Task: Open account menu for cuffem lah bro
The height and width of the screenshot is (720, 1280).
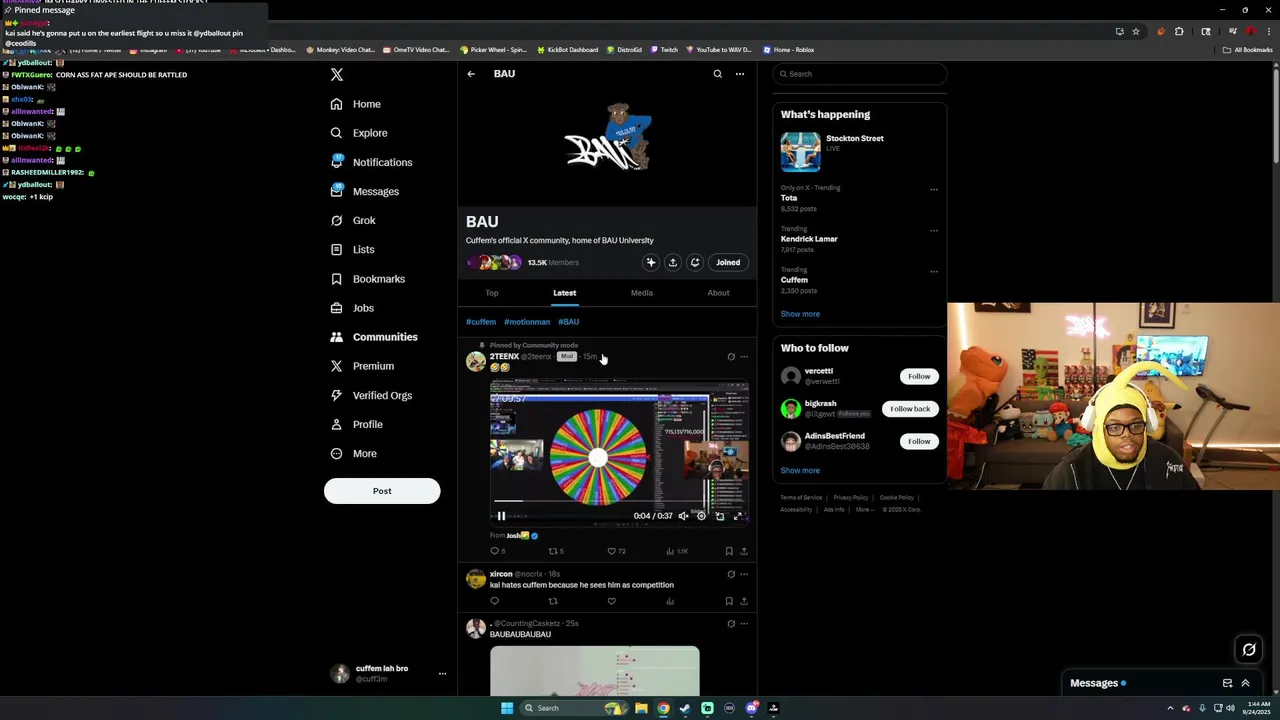Action: click(442, 674)
